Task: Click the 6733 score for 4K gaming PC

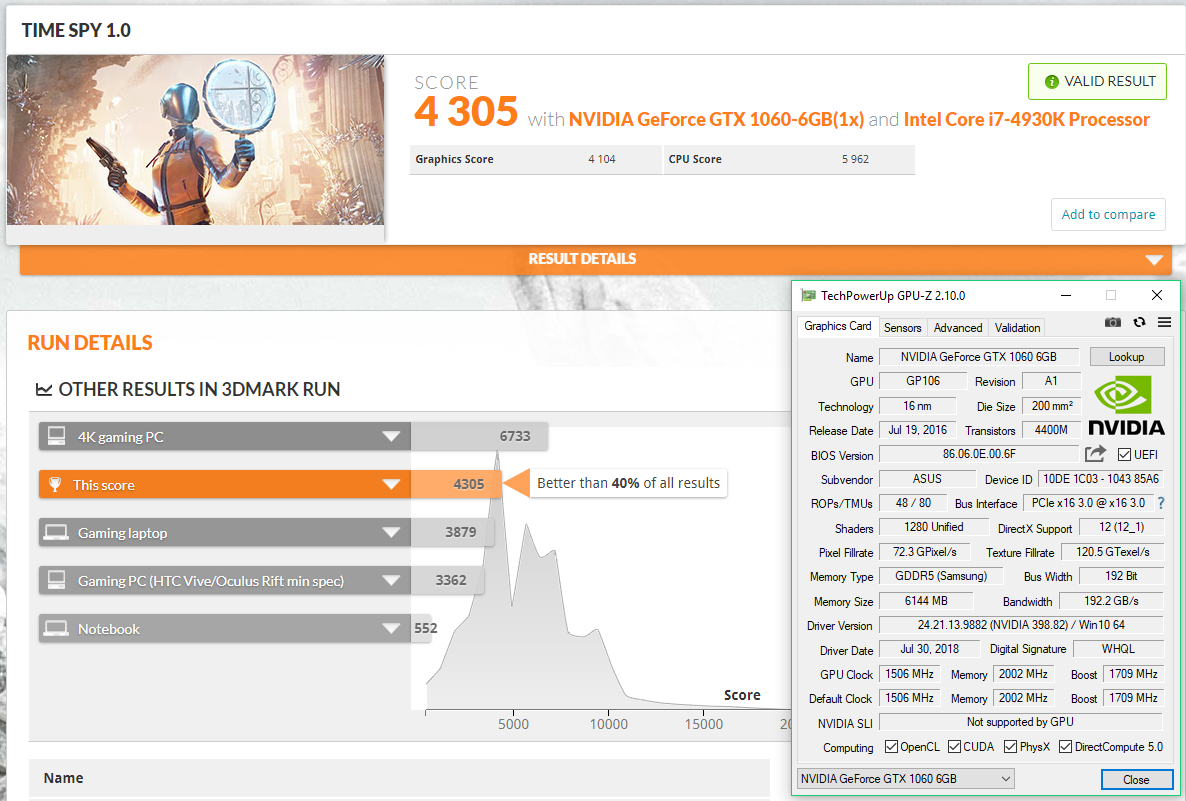Action: (x=515, y=436)
